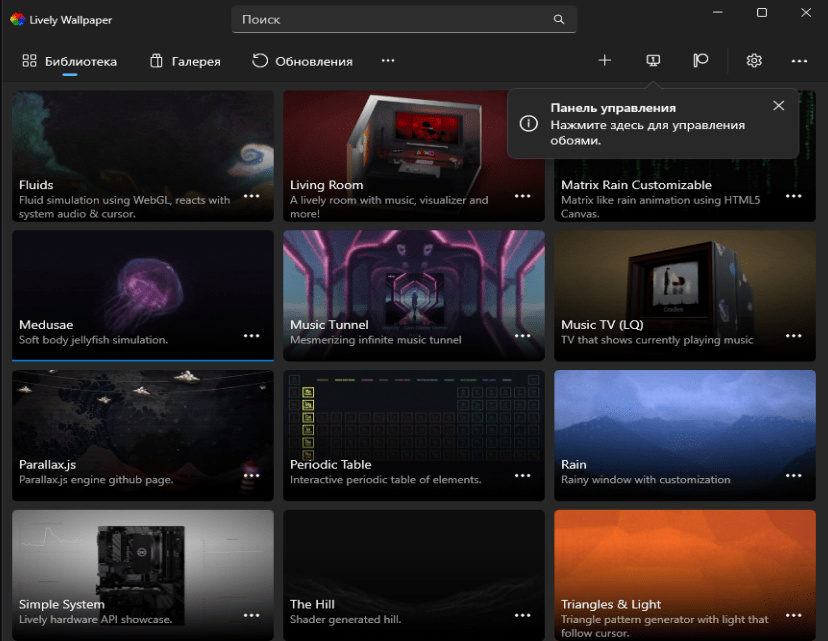Viewport: 828px width, 641px height.
Task: Open more options for Music Tunnel
Action: tap(522, 336)
